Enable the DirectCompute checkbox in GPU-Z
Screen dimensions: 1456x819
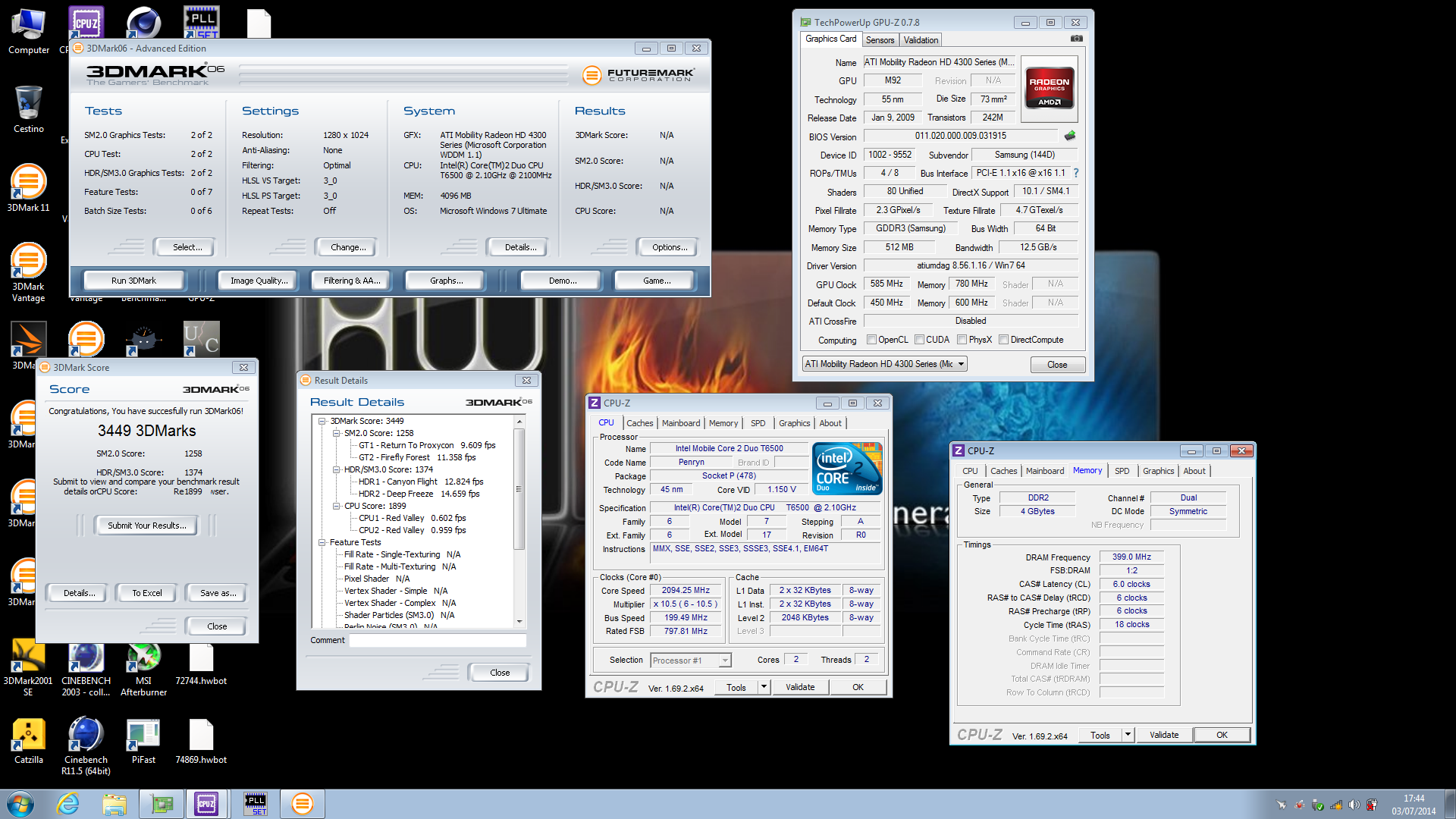coord(1003,340)
